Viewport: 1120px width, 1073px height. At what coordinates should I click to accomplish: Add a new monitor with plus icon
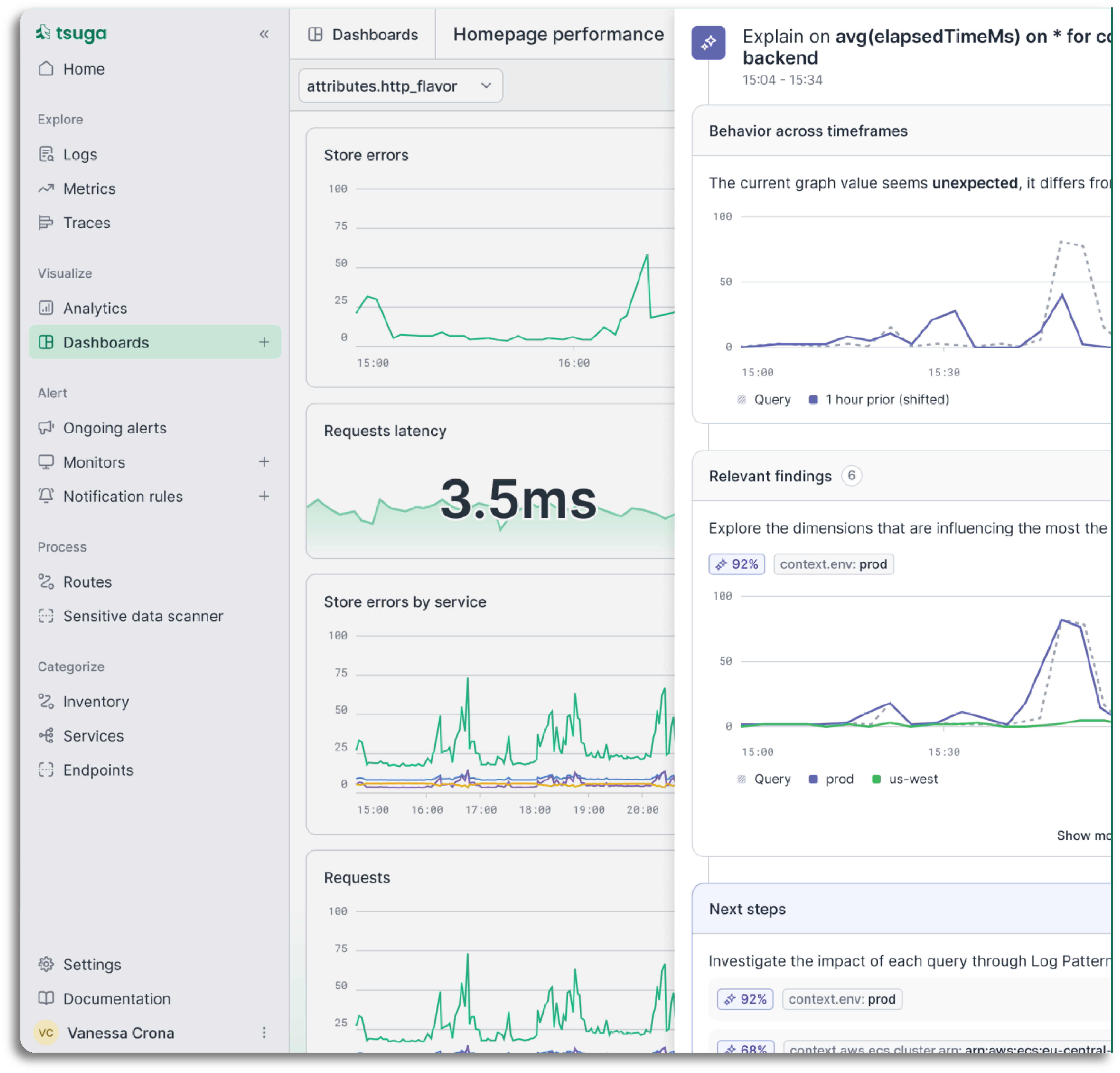264,462
